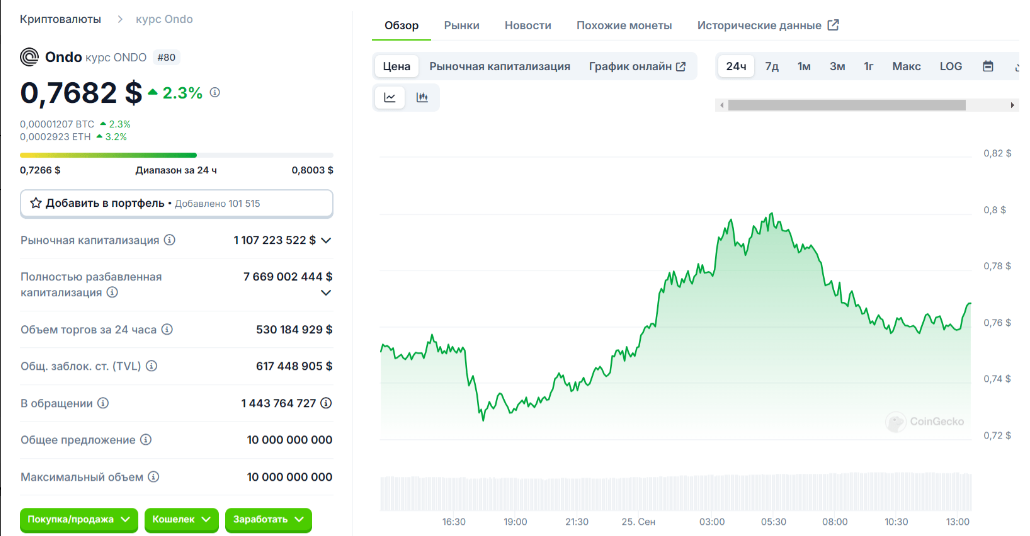Click the volume bars below the chart
The width and height of the screenshot is (1030, 536).
(675, 492)
